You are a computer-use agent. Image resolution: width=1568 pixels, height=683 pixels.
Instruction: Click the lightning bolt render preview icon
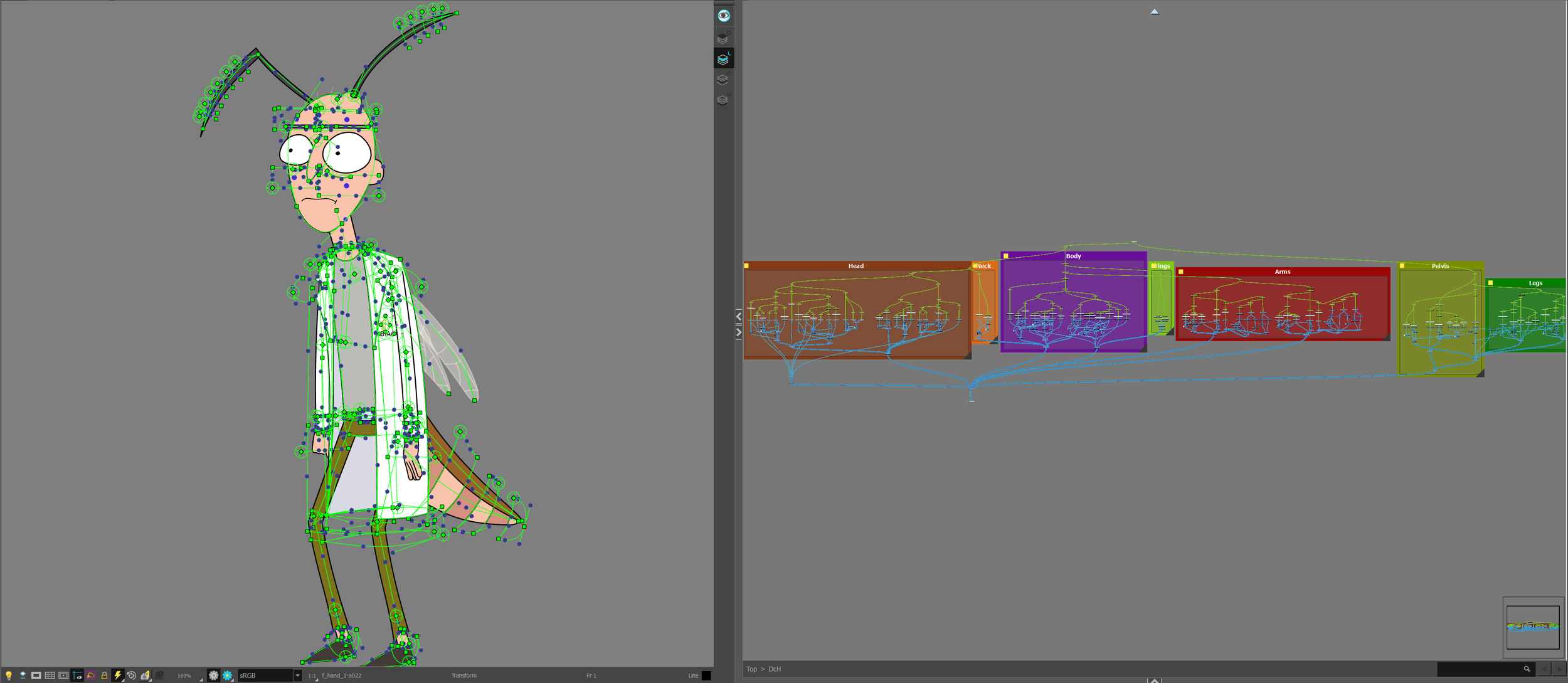(x=118, y=675)
